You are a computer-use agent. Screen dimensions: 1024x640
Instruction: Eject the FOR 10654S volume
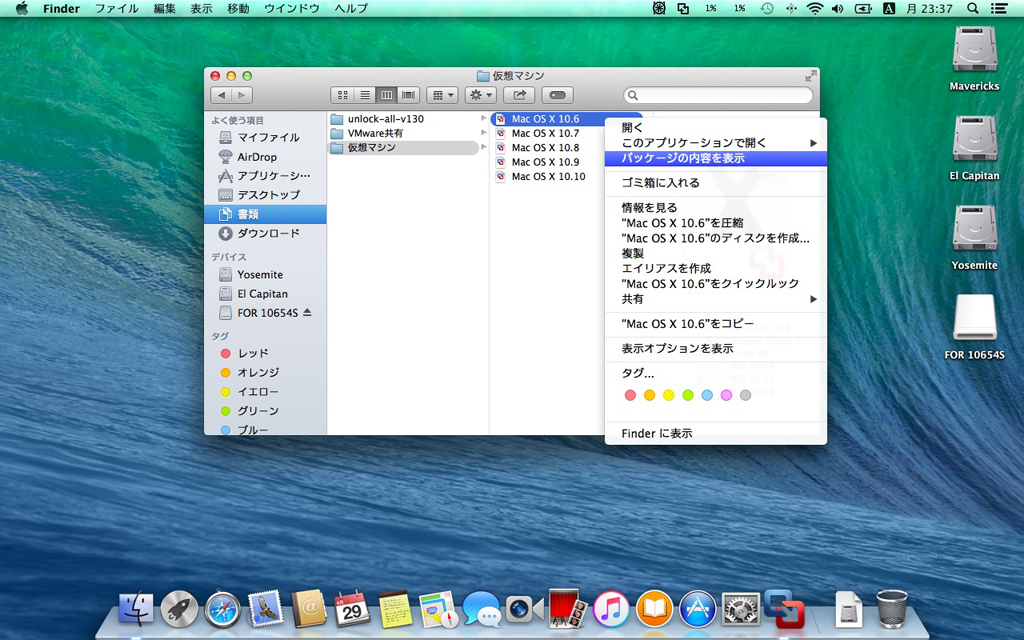308,313
